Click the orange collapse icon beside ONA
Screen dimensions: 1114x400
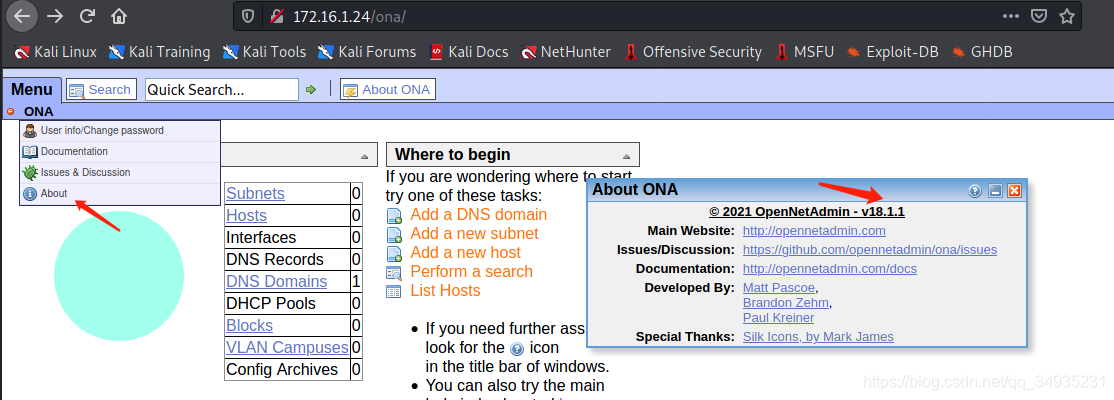(x=11, y=111)
